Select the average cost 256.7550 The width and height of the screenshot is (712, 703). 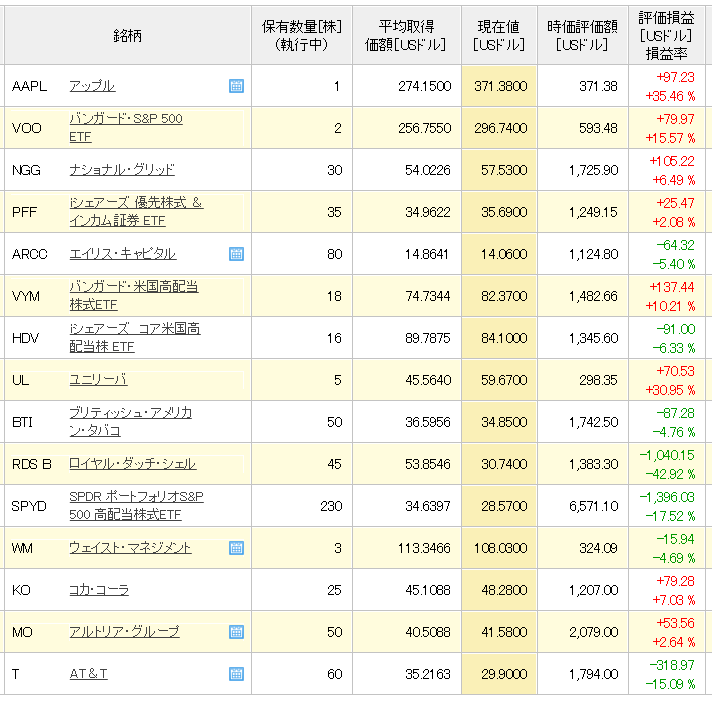(x=424, y=128)
